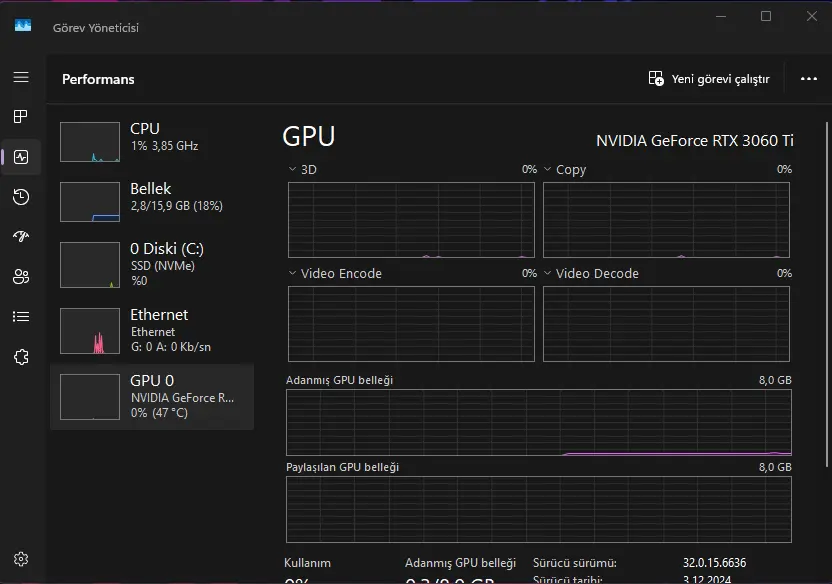Screen dimensions: 832x584
Task: Click Yeni görevi çalıştır button
Action: point(709,79)
